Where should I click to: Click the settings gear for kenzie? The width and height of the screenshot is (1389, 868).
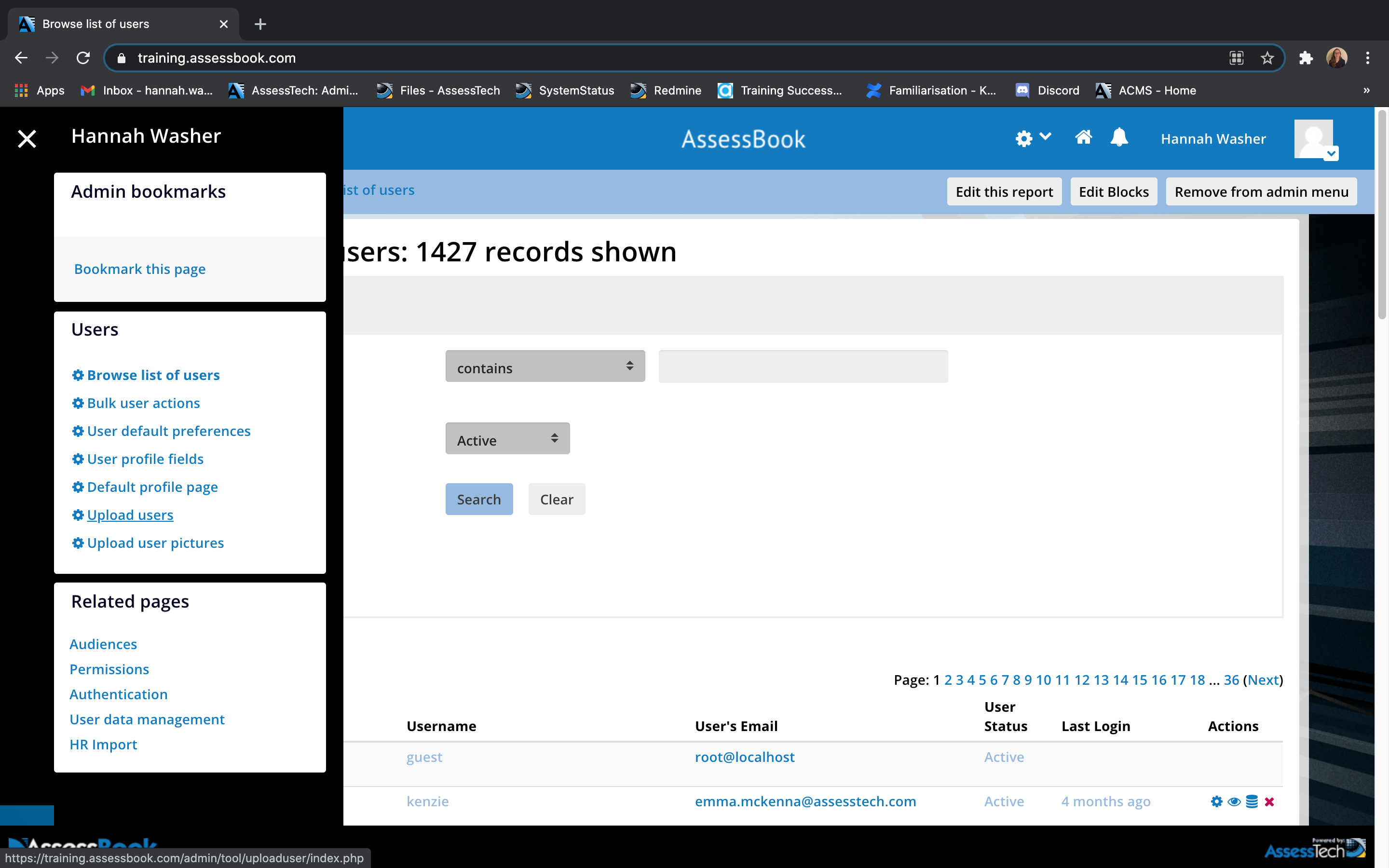1216,801
